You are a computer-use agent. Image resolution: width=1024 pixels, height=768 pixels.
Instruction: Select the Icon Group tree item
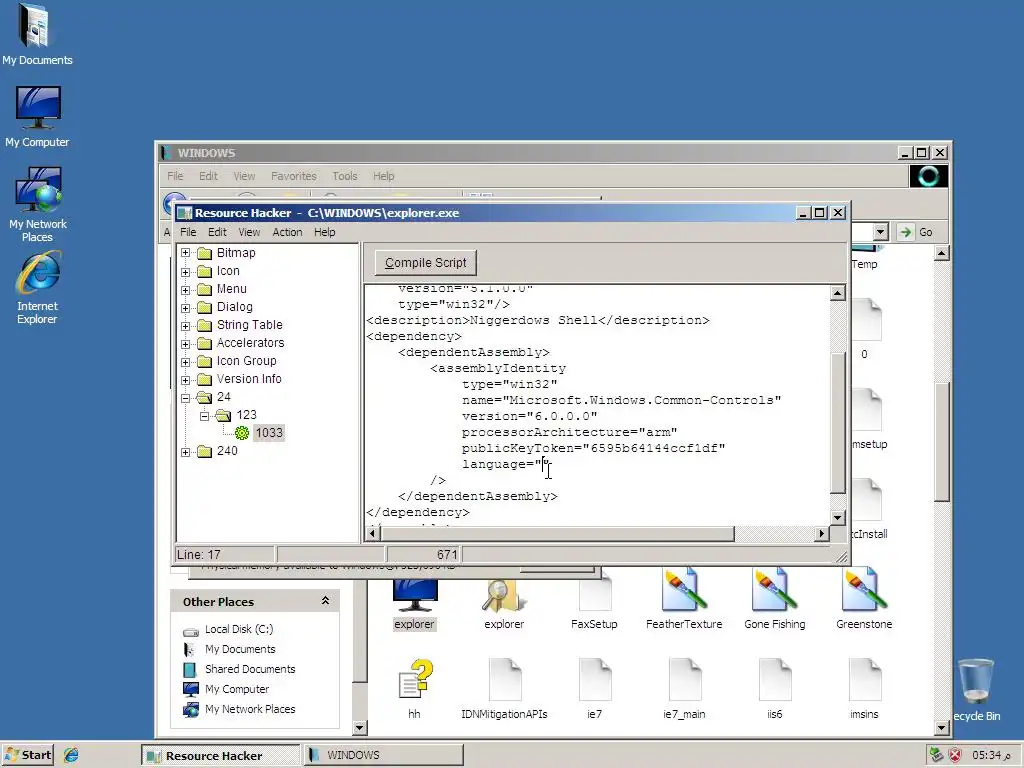click(246, 361)
